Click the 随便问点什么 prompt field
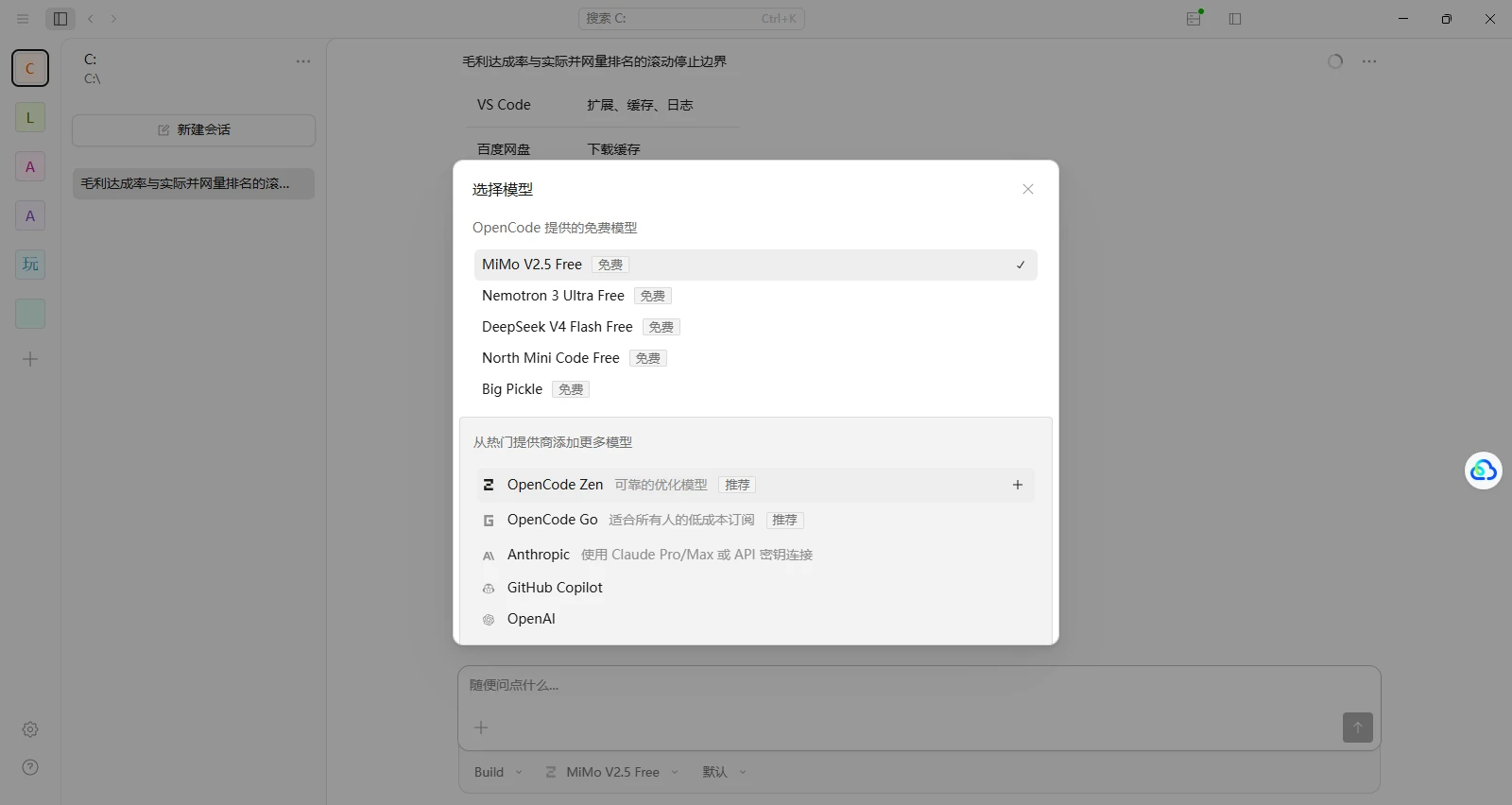The image size is (1512, 805). 919,686
